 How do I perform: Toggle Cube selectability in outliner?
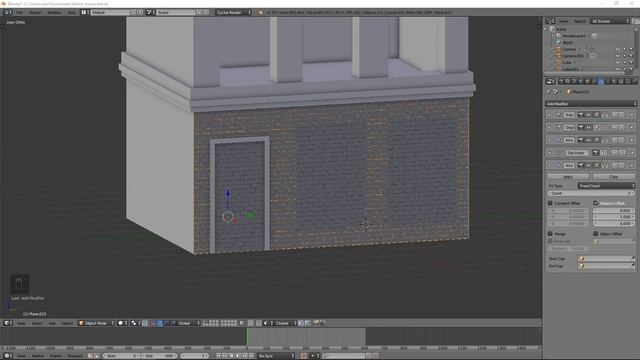[624, 62]
